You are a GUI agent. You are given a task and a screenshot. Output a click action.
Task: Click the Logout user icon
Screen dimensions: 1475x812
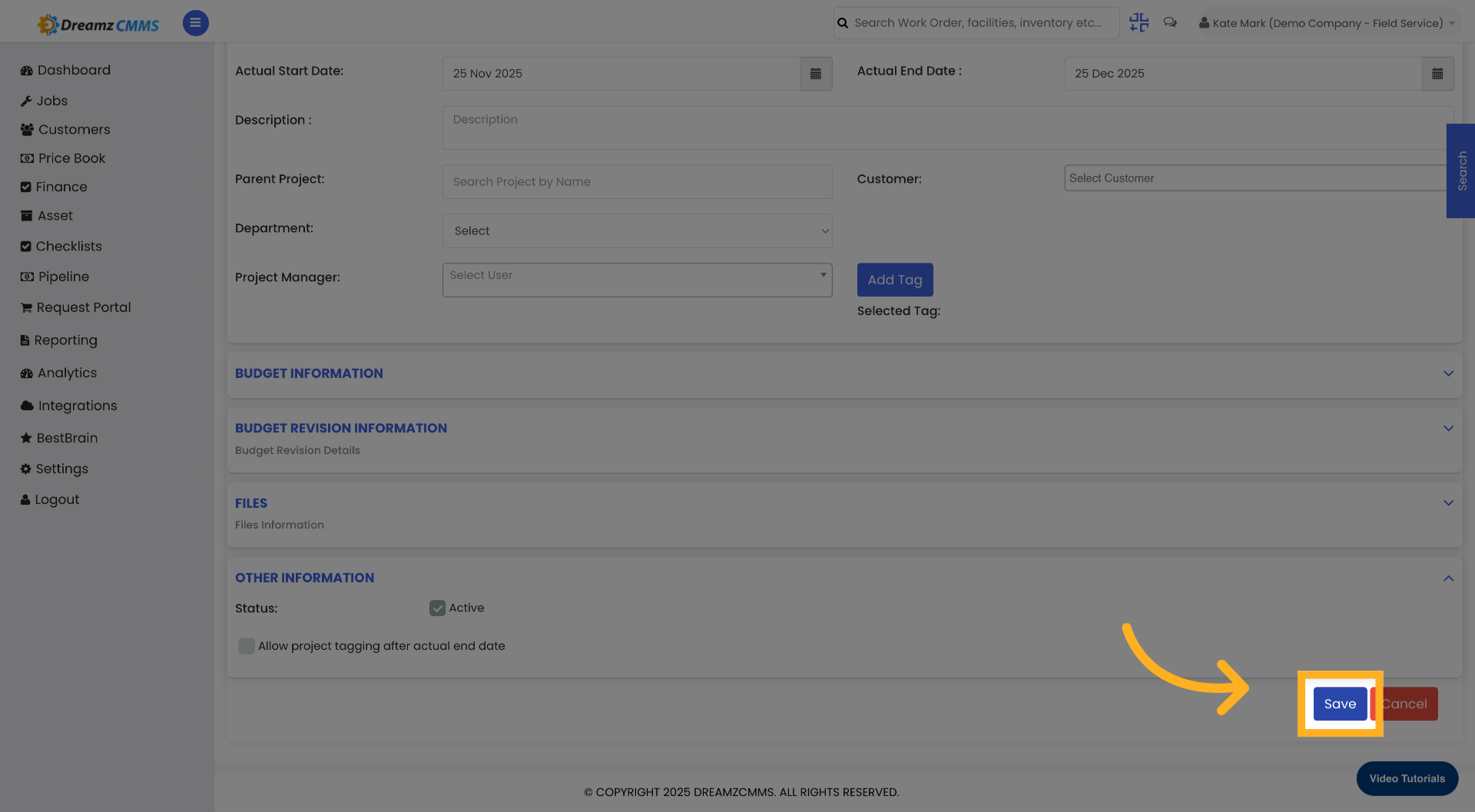coord(25,499)
